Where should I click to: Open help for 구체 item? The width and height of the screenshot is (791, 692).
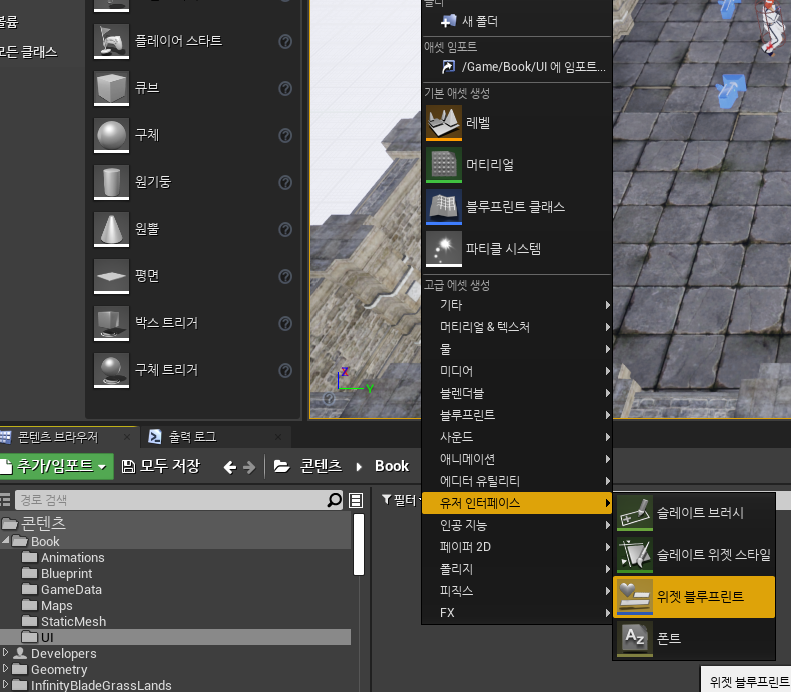coord(285,136)
